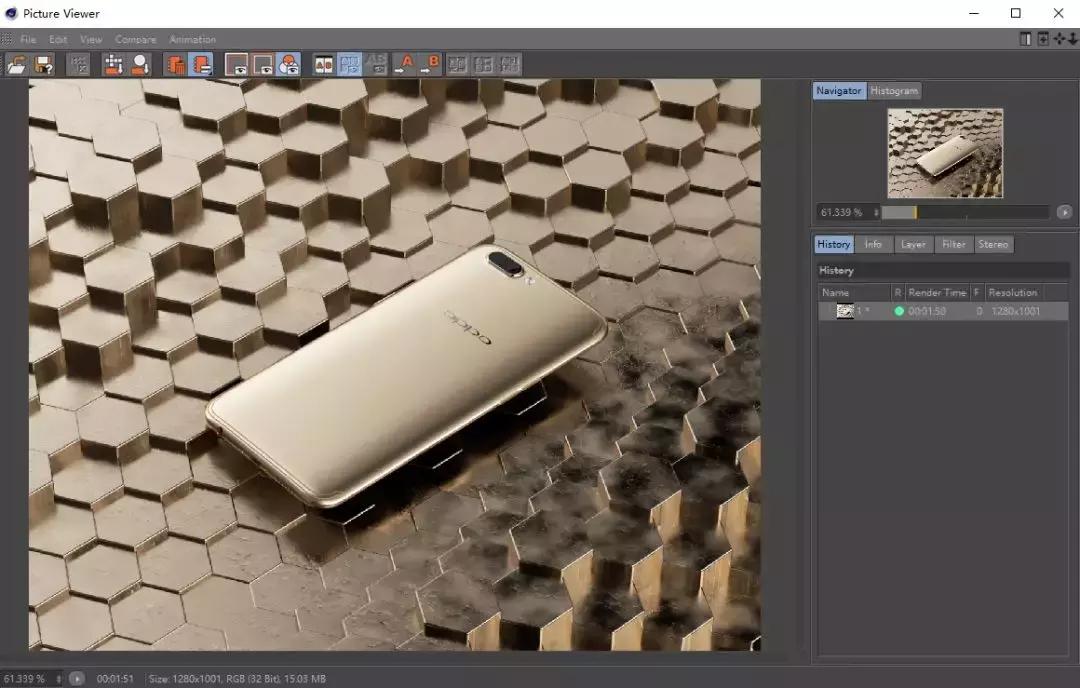Click the Set as B compare icon
Viewport: 1080px width, 688px height.
coord(429,65)
